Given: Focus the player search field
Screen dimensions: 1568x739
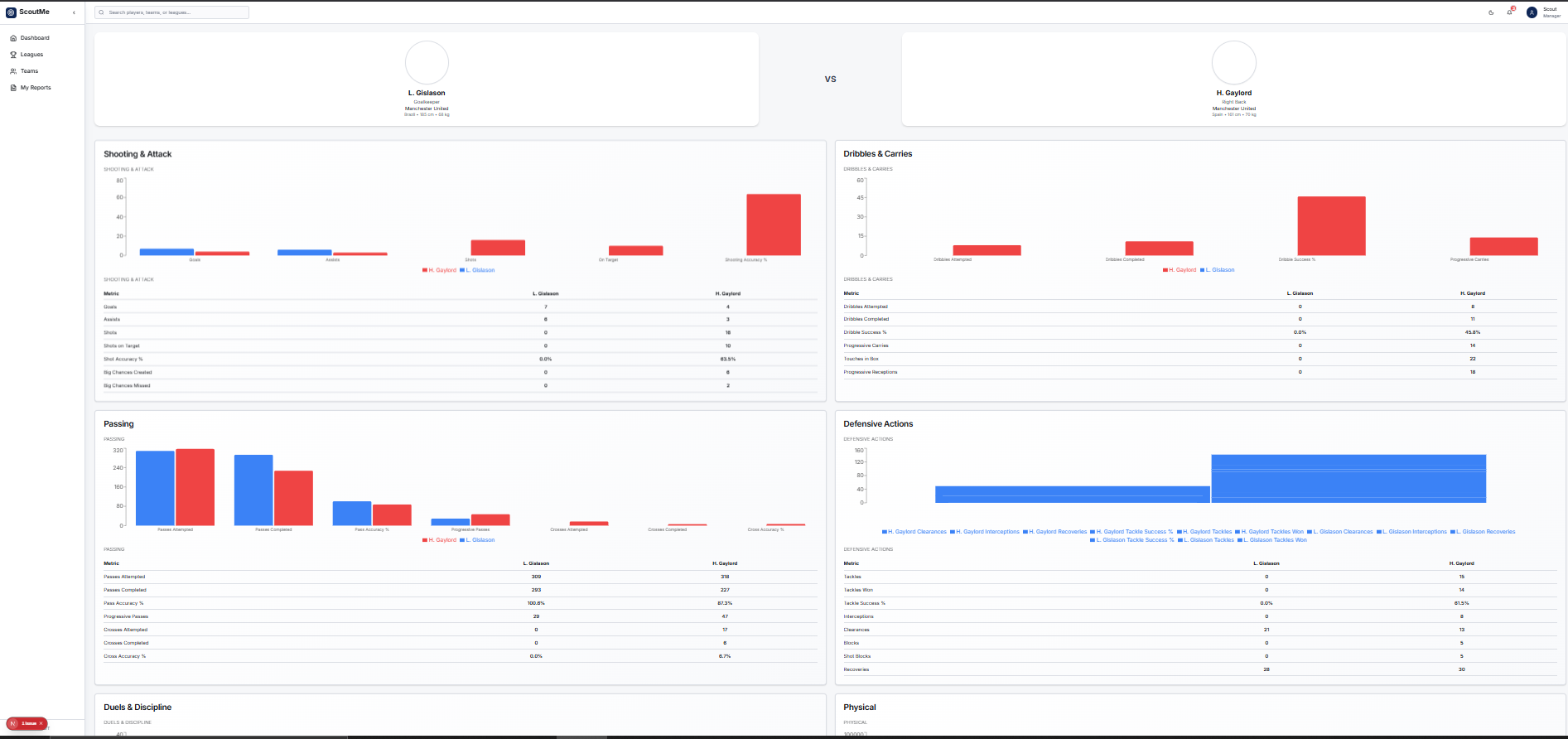Looking at the screenshot, I should pyautogui.click(x=171, y=12).
